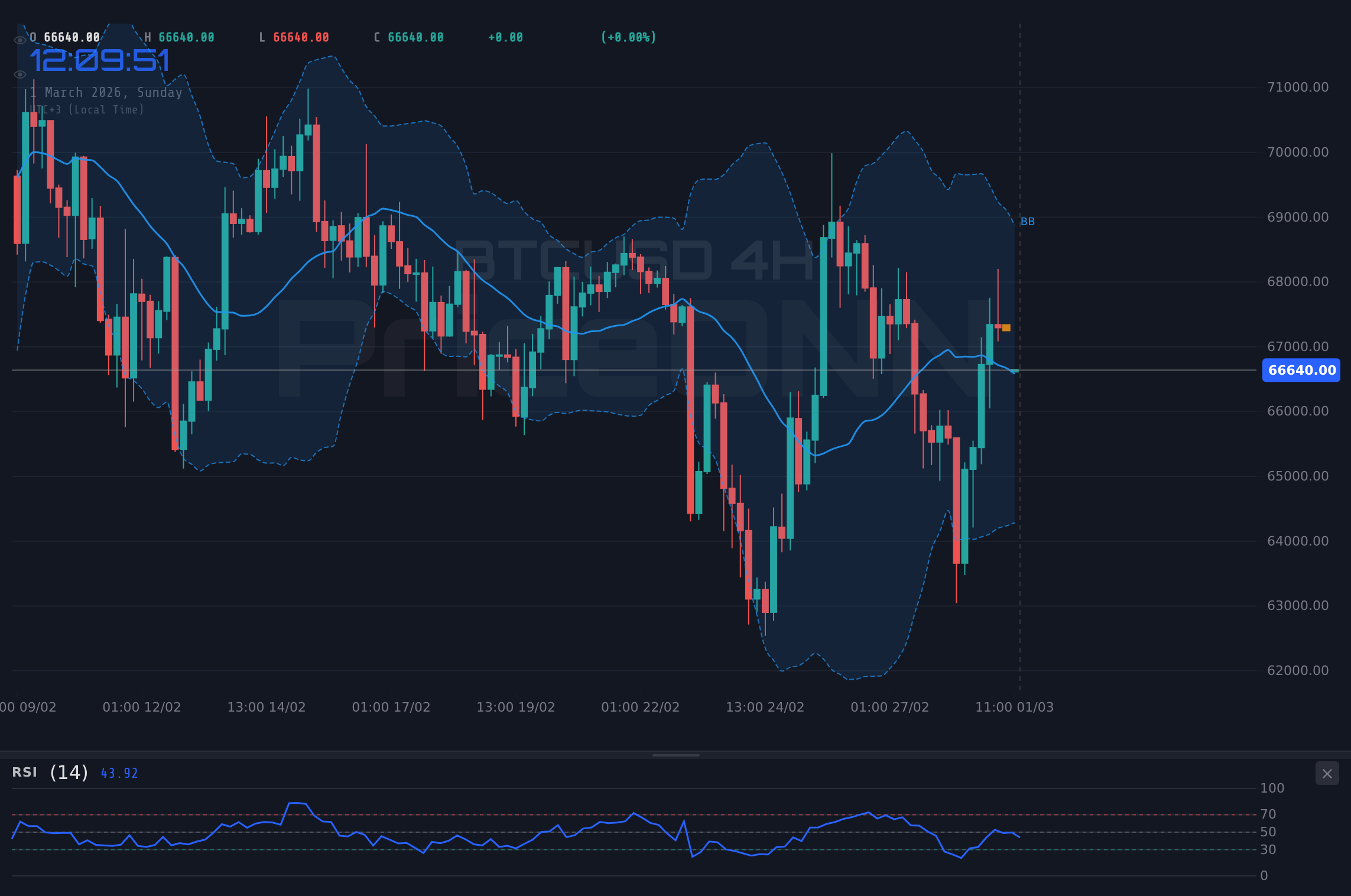
Task: Close the RSI panel with the X button
Action: click(x=1327, y=773)
